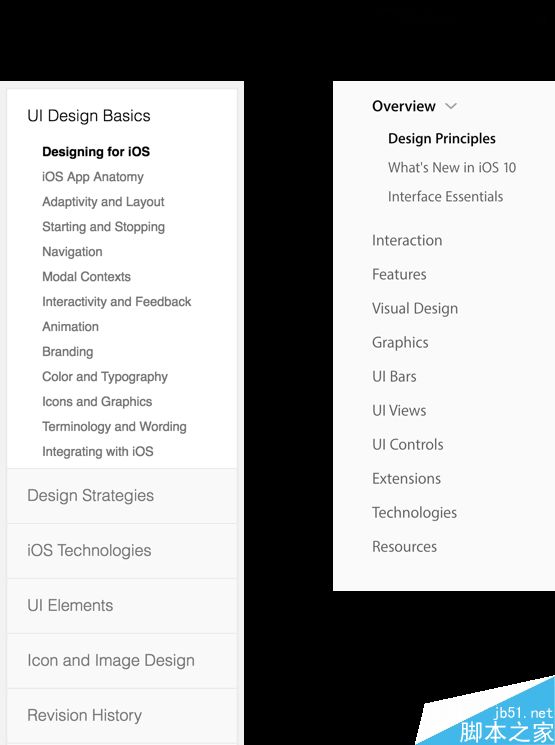Collapse the Overview chevron arrow
Screen dimensions: 555x745
pos(451,106)
